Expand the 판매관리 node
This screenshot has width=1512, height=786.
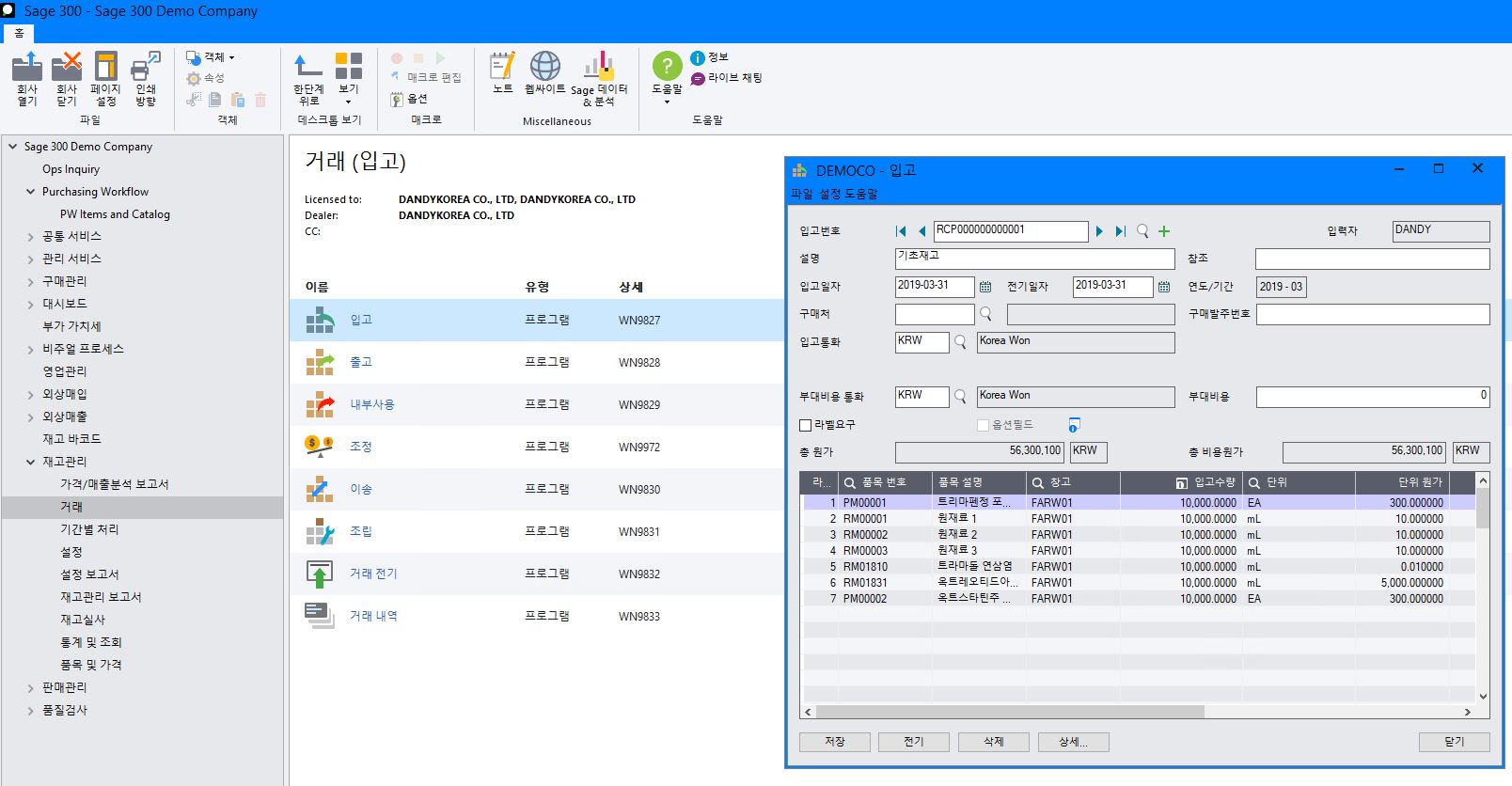click(30, 688)
